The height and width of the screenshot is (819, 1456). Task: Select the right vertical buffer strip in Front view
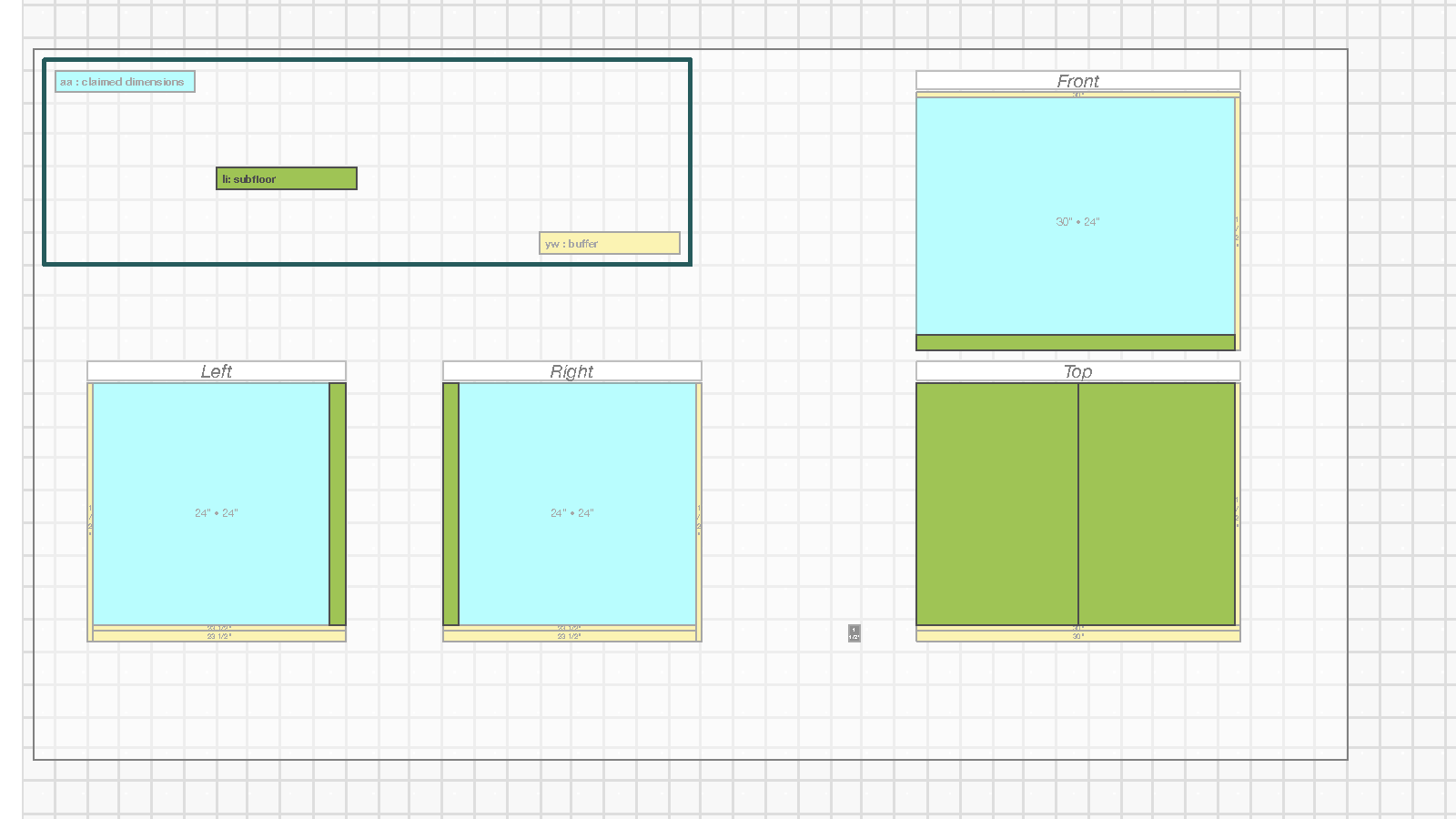point(1238,223)
